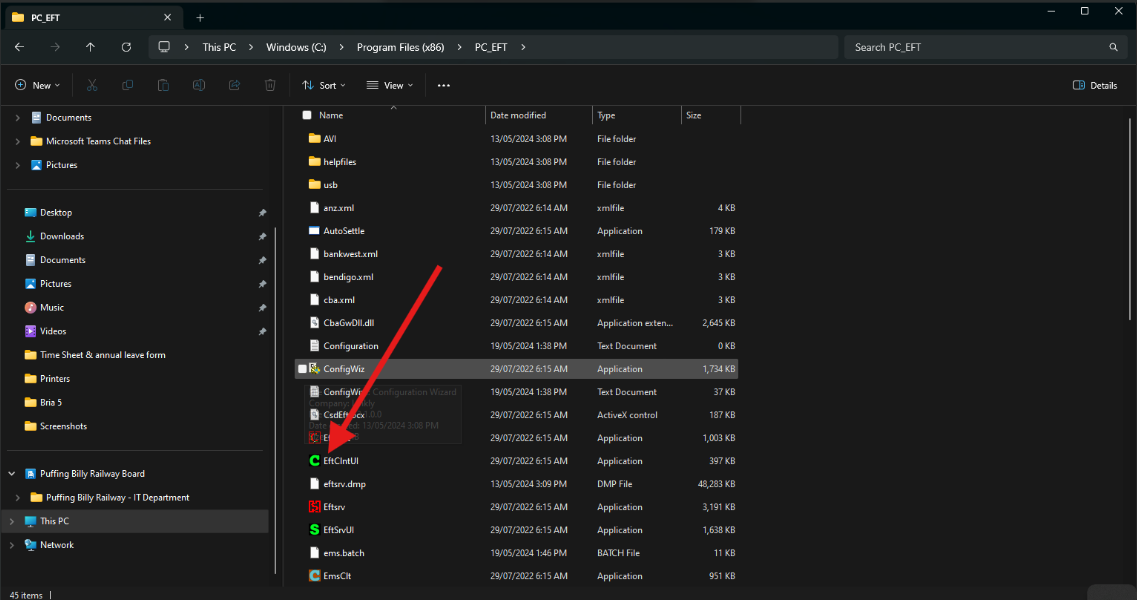Open chevron dropdown after PC_EFT in address bar
Screen dimensions: 1137x600
(523, 47)
